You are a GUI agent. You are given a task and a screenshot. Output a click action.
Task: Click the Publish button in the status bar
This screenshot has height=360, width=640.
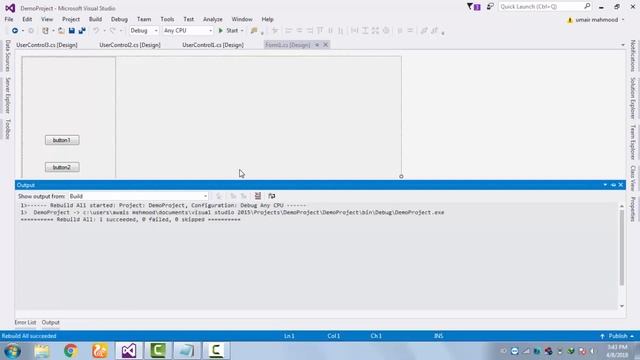click(x=617, y=336)
